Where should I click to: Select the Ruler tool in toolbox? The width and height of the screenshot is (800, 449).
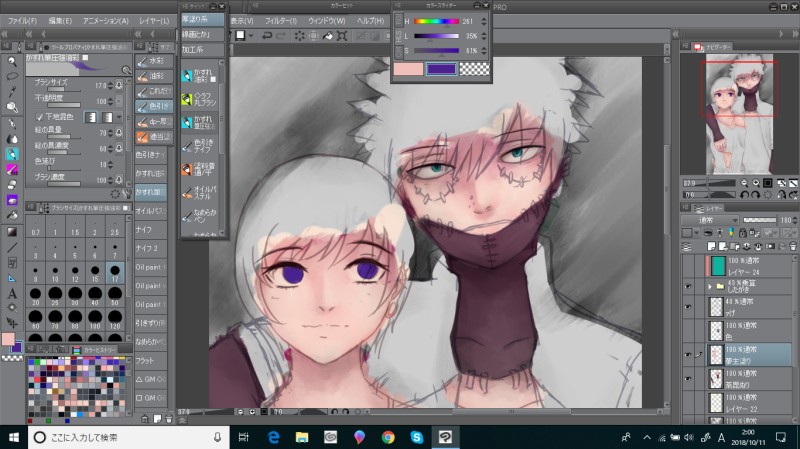[12, 278]
